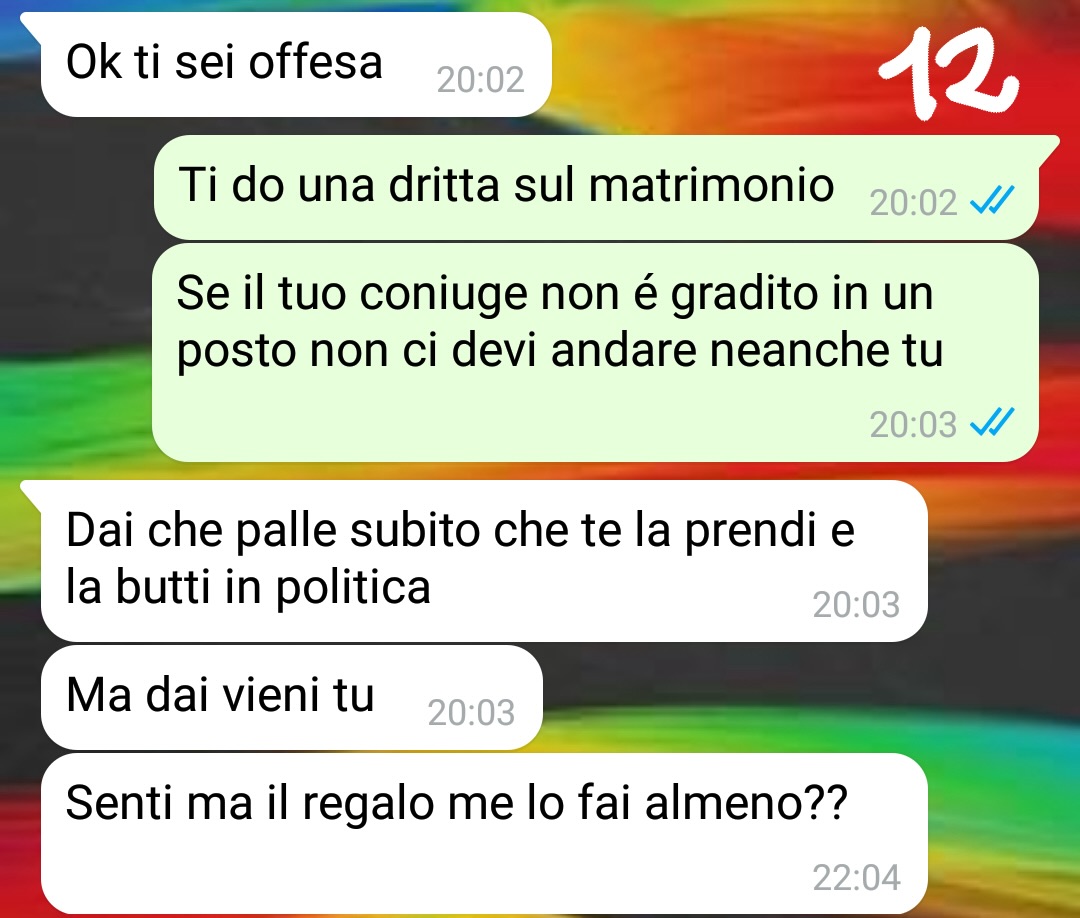Click the tail of the green matrimonio bubble
1080x918 pixels.
click(x=1048, y=149)
